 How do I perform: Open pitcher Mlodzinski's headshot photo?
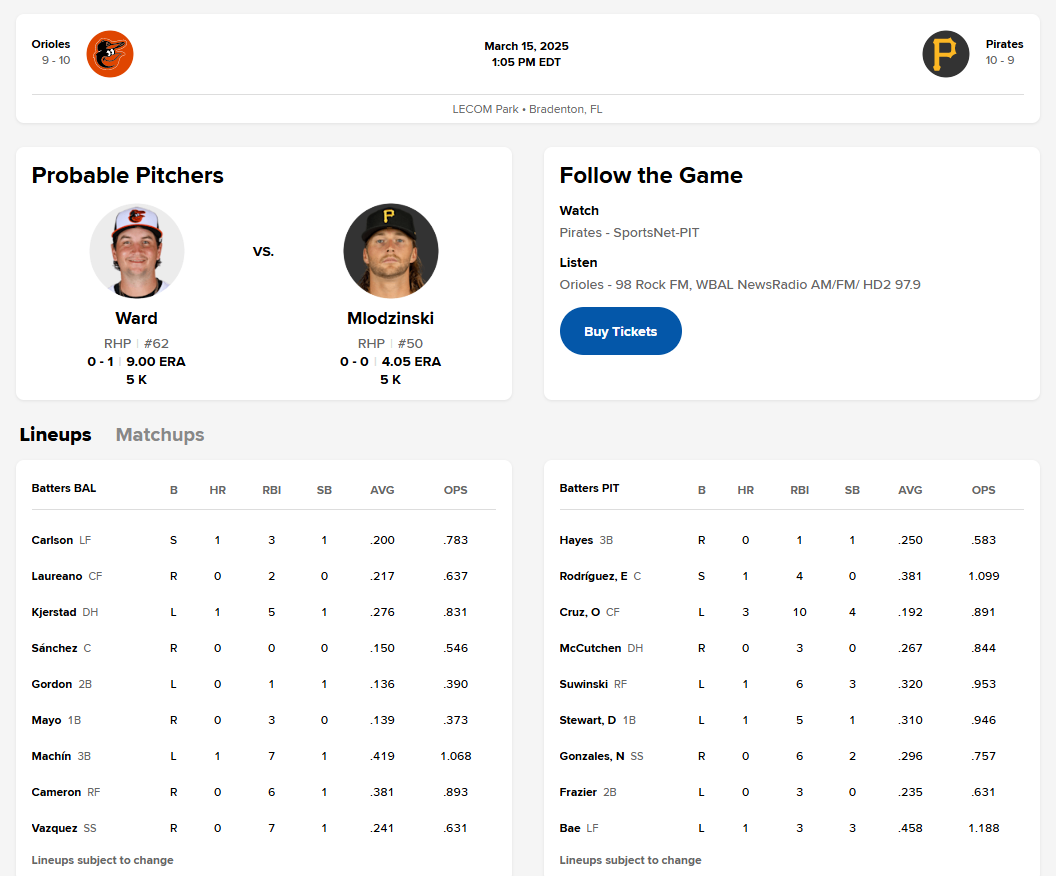tap(391, 250)
